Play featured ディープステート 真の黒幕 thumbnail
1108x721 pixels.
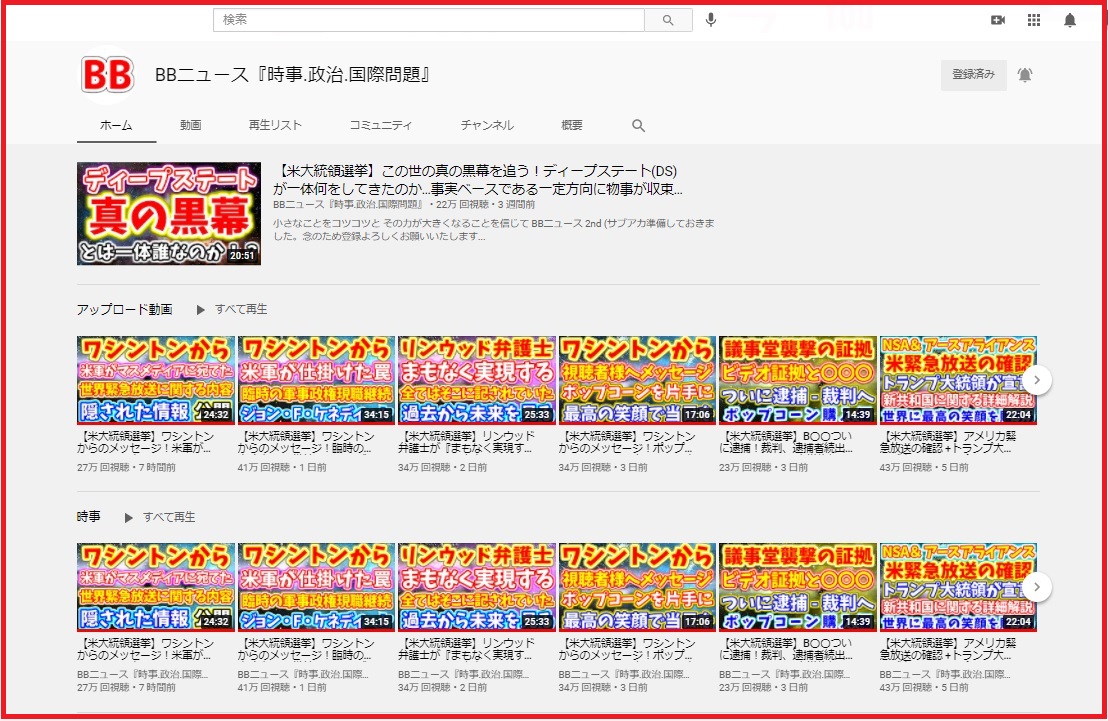click(169, 213)
